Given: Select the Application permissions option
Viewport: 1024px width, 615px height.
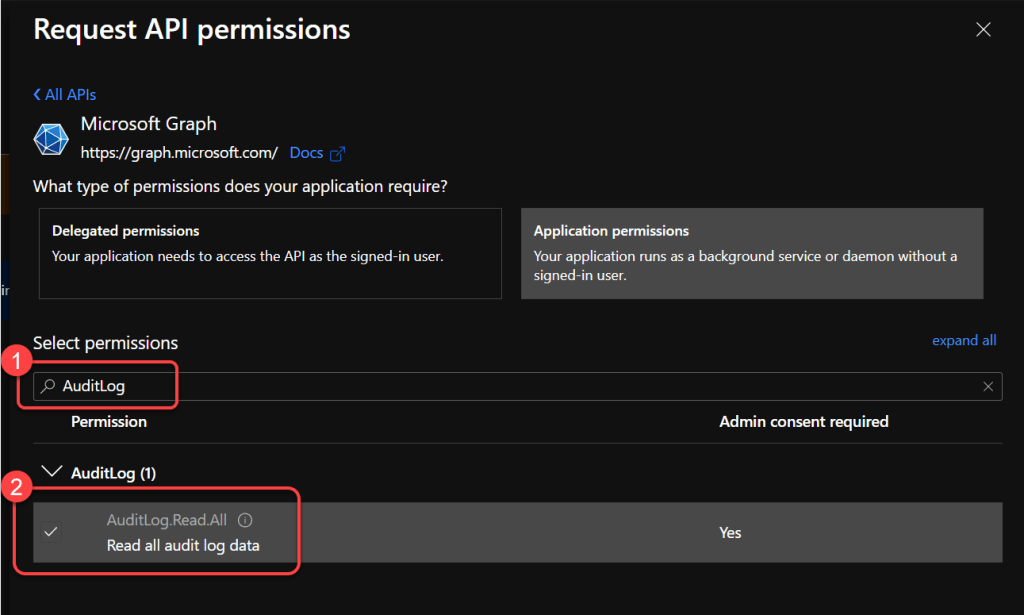Looking at the screenshot, I should [751, 253].
